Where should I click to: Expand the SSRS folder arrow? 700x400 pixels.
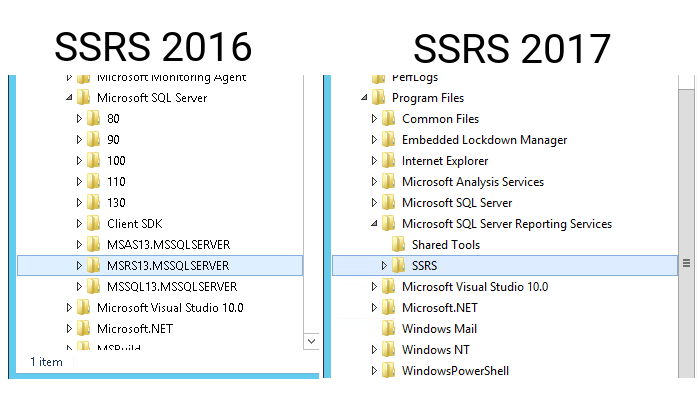[x=384, y=266]
